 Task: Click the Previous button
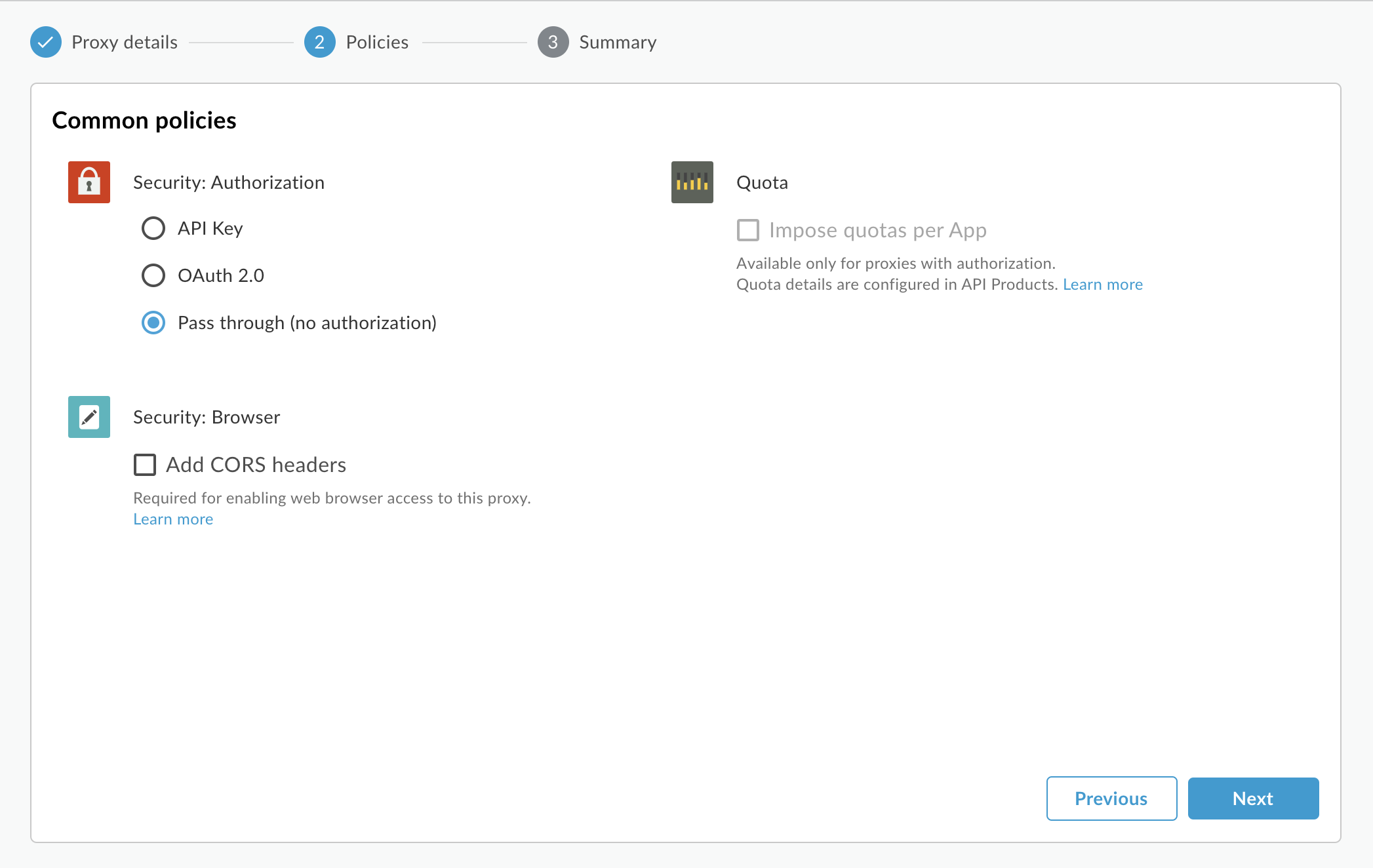[x=1111, y=798]
